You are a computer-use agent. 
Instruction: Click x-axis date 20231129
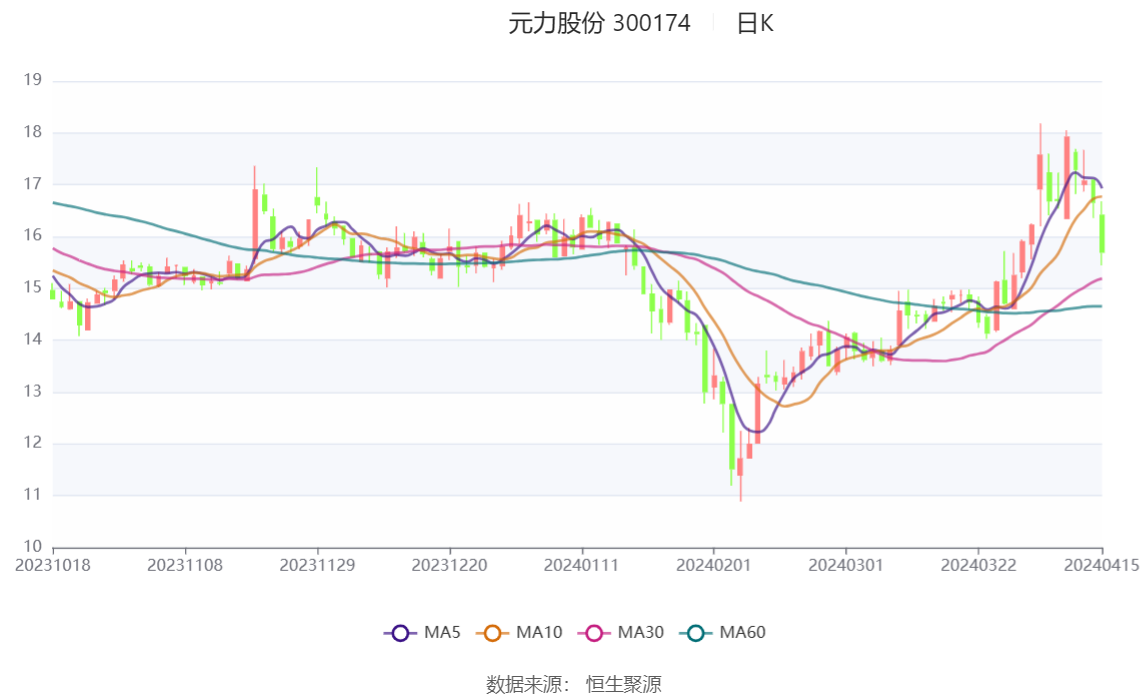pos(318,566)
